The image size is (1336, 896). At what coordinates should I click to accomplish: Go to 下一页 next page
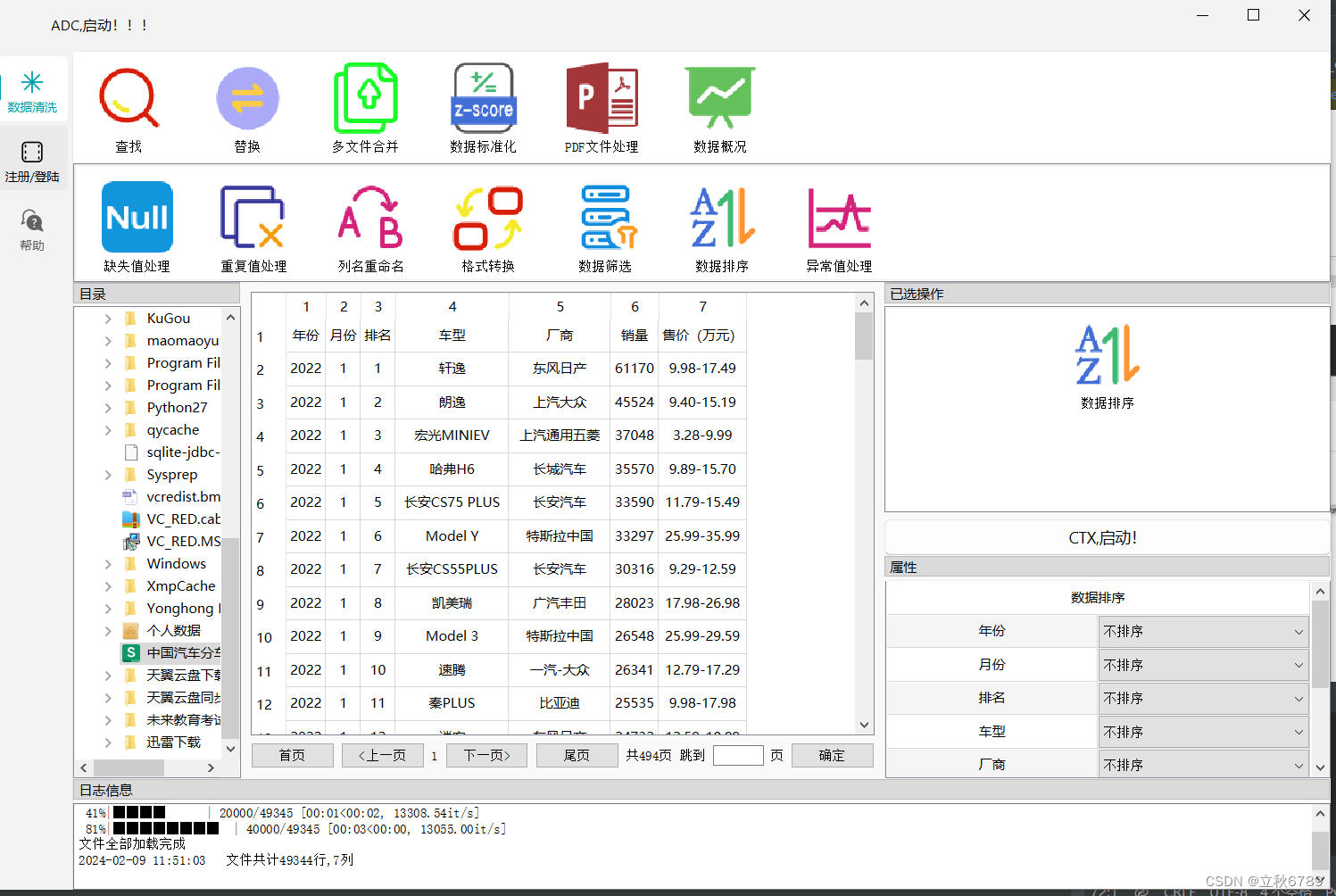[x=486, y=755]
